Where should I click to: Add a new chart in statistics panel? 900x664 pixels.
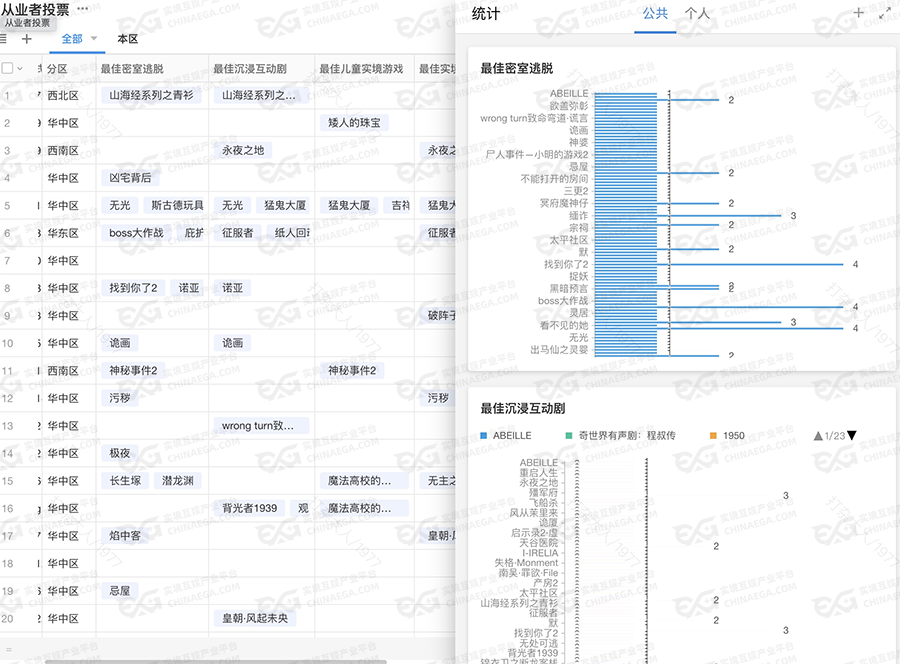pos(858,14)
